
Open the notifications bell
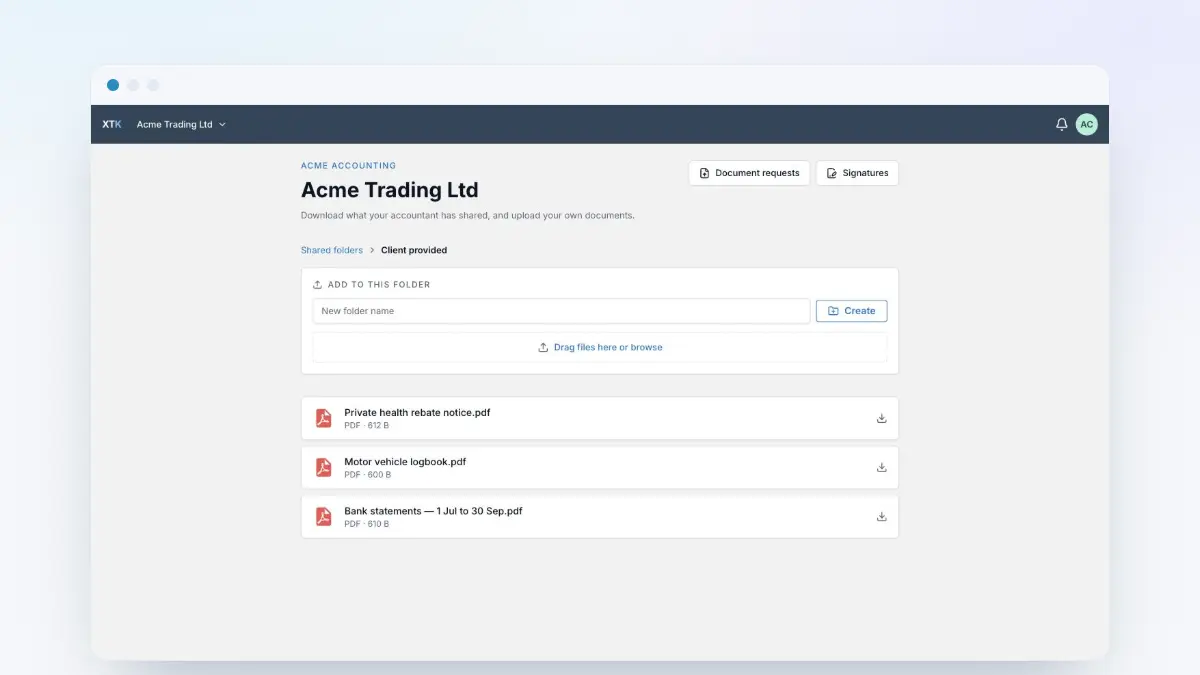point(1062,125)
